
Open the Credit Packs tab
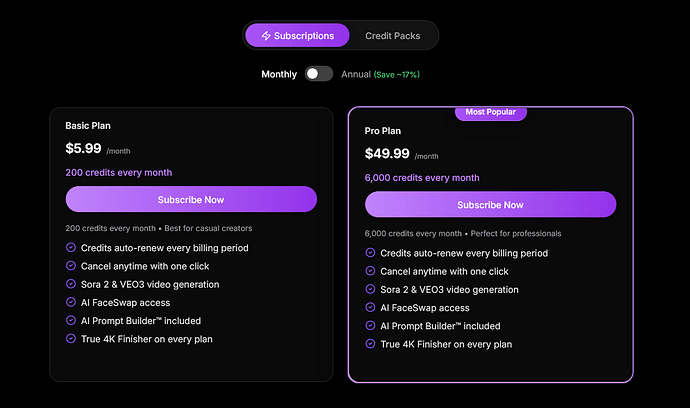coord(392,36)
